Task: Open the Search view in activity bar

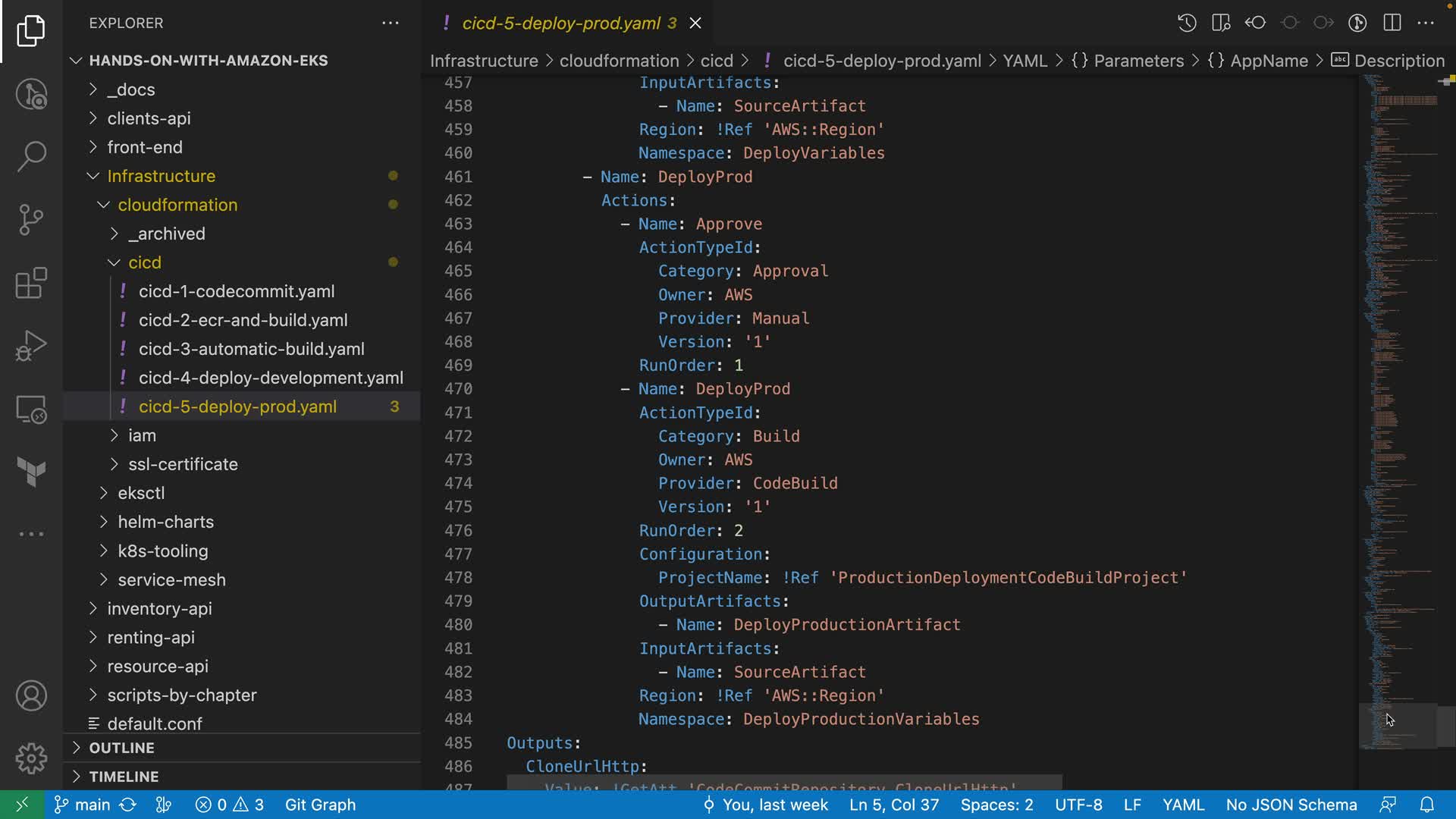Action: 31,157
